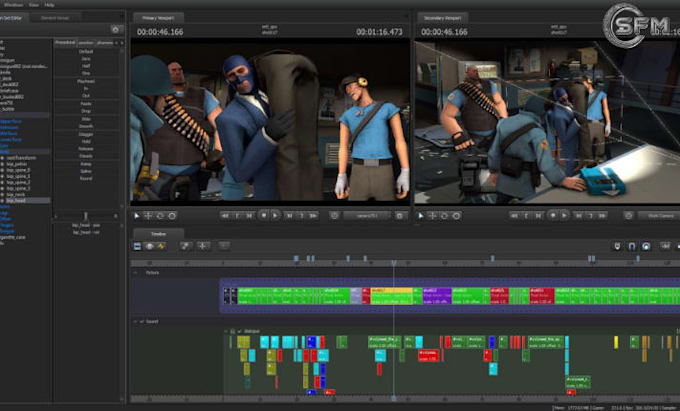The image size is (680, 411).
Task: Select the Timeline tab
Action: [158, 234]
